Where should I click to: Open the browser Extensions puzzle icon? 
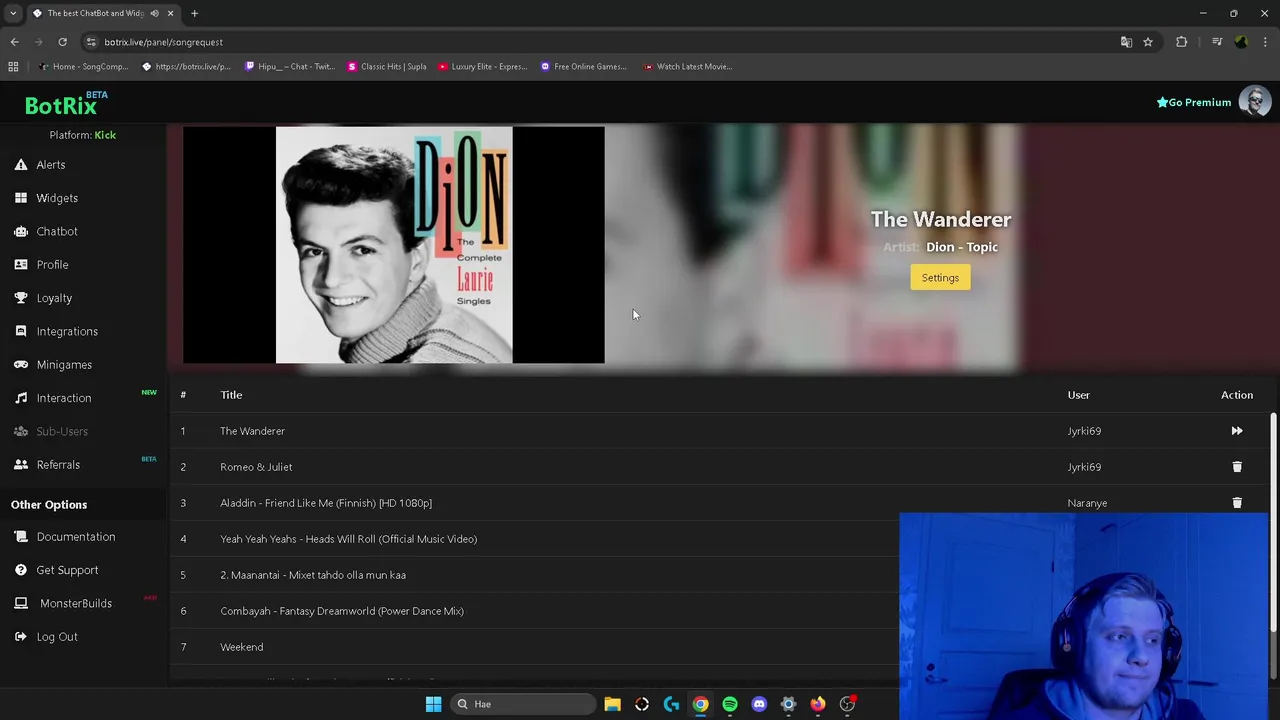point(1181,42)
